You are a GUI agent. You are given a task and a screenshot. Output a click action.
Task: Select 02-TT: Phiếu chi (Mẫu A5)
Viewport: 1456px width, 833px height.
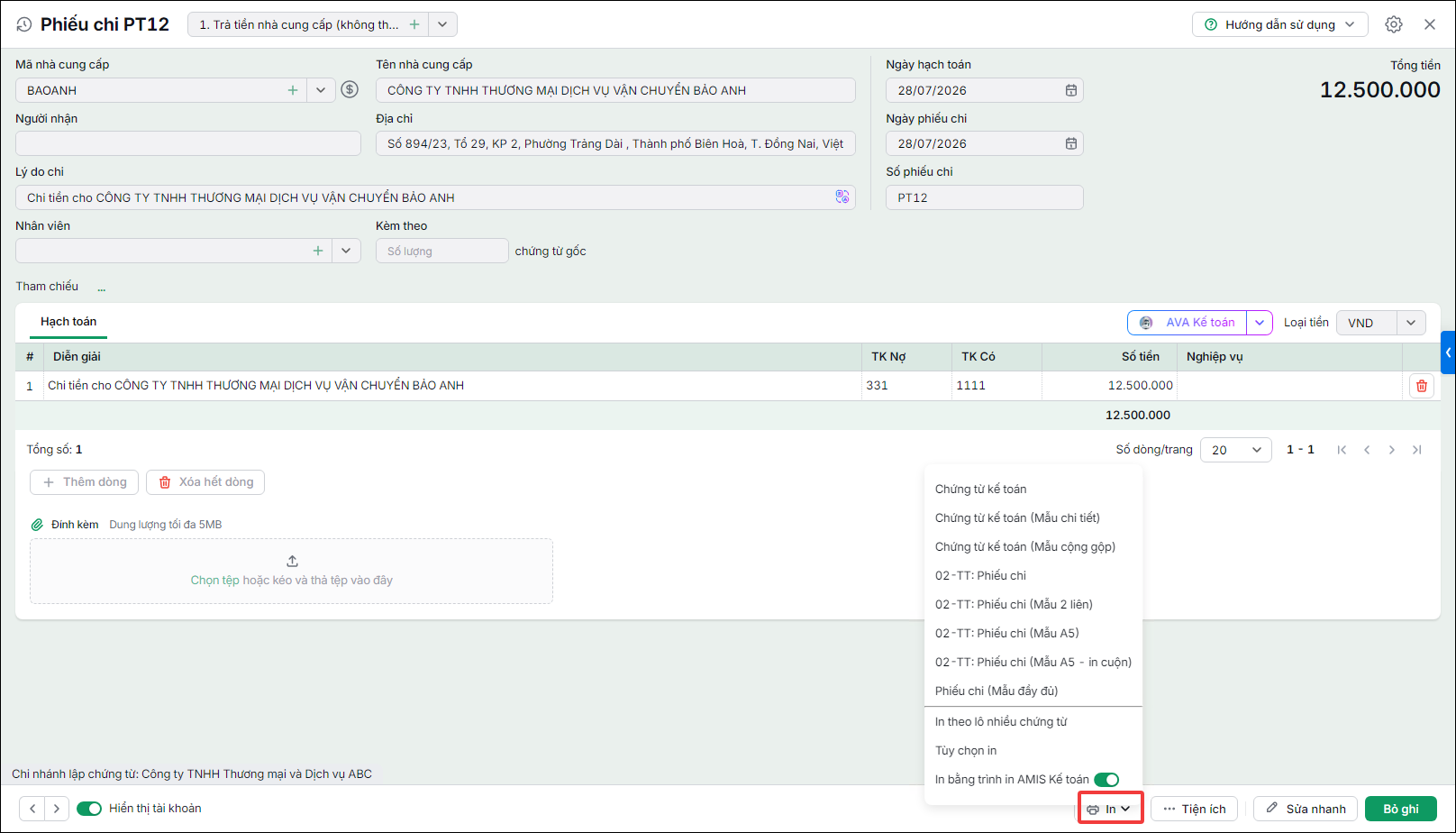[x=1007, y=634]
